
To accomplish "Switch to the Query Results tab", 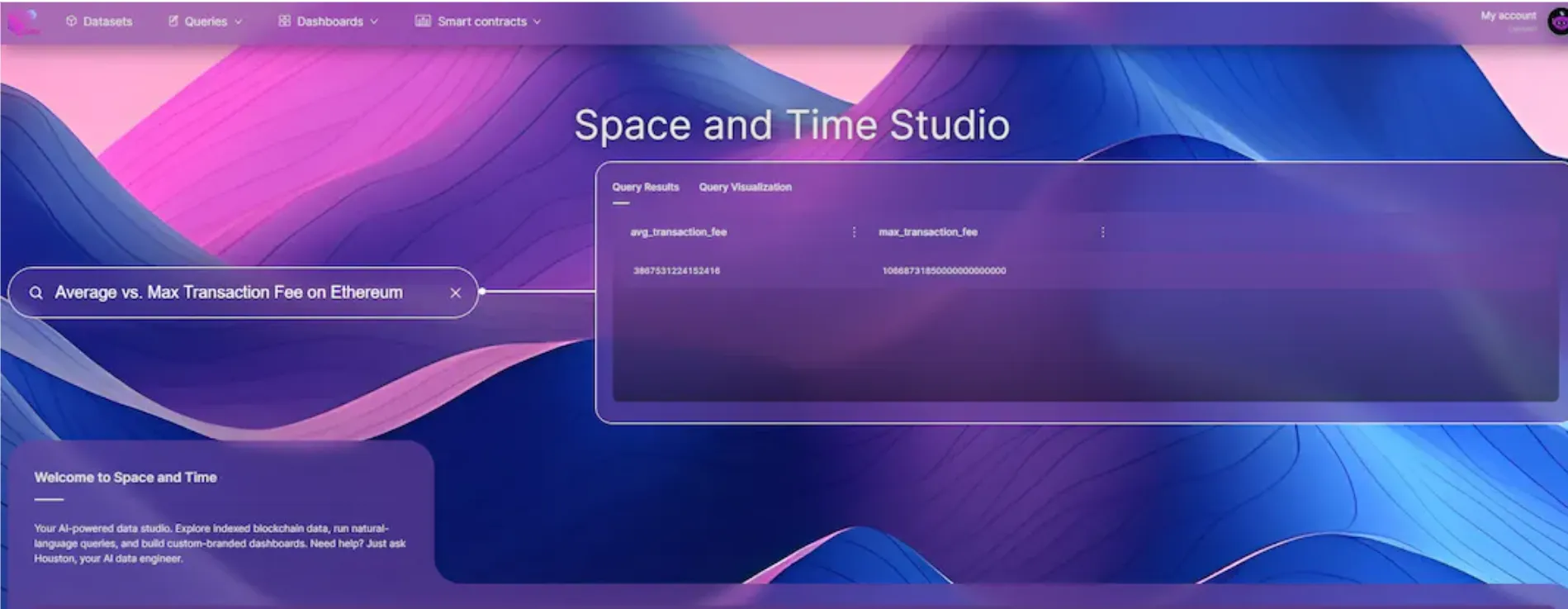I will 645,188.
